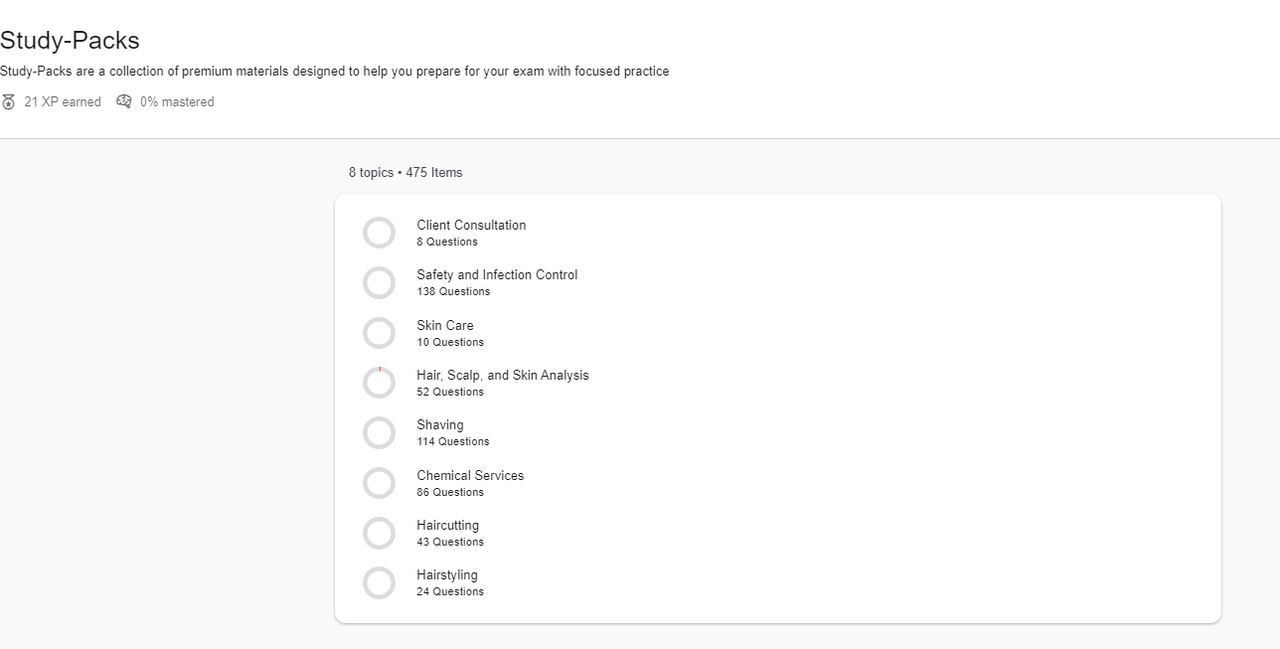The width and height of the screenshot is (1280, 649).
Task: Open the Hairstyling topic
Action: click(447, 576)
